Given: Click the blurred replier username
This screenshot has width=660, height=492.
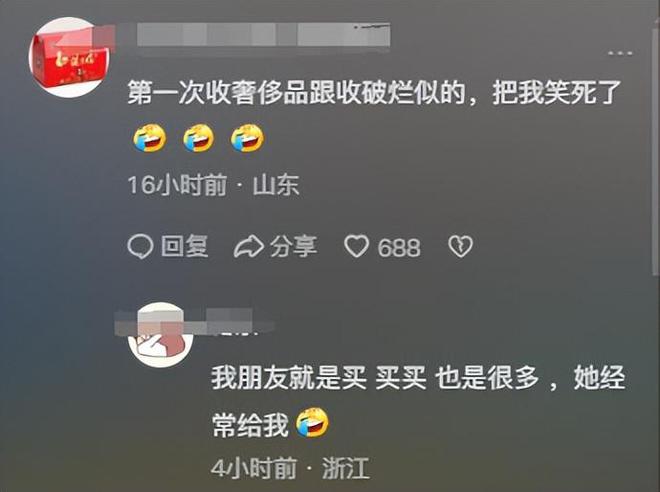Looking at the screenshot, I should [194, 322].
